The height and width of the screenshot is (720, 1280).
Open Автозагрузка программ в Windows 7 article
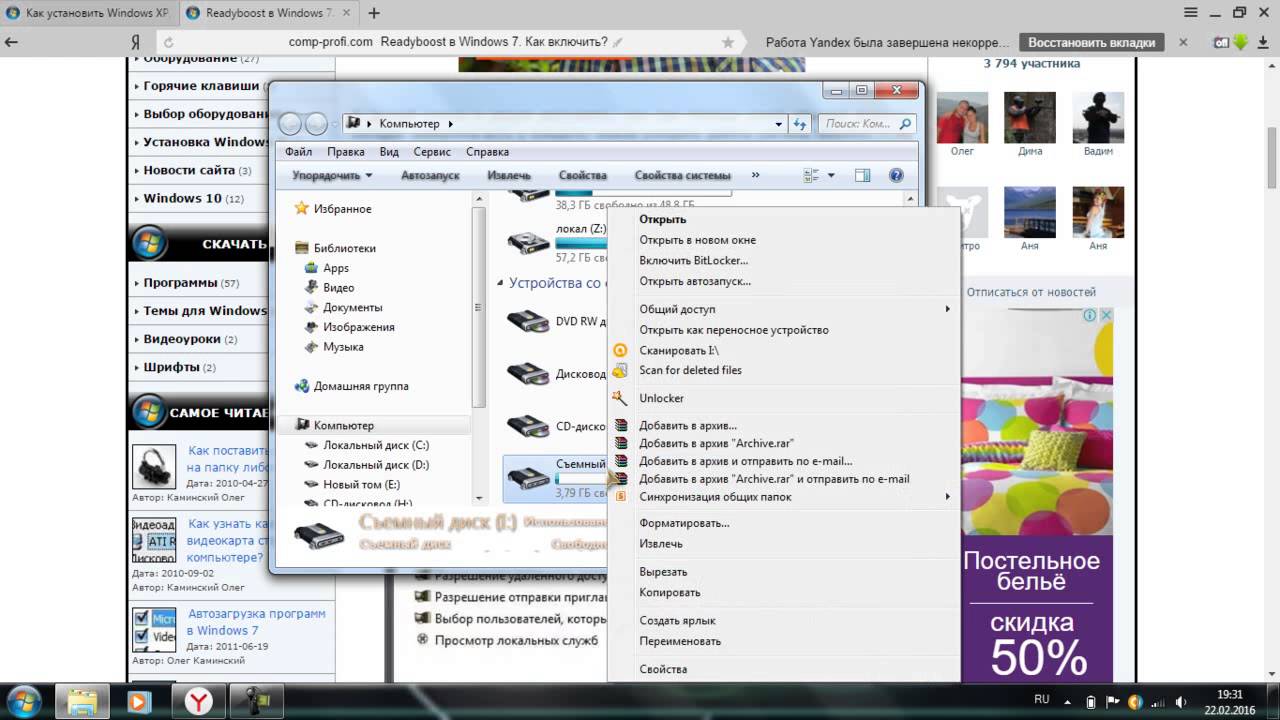coord(256,622)
